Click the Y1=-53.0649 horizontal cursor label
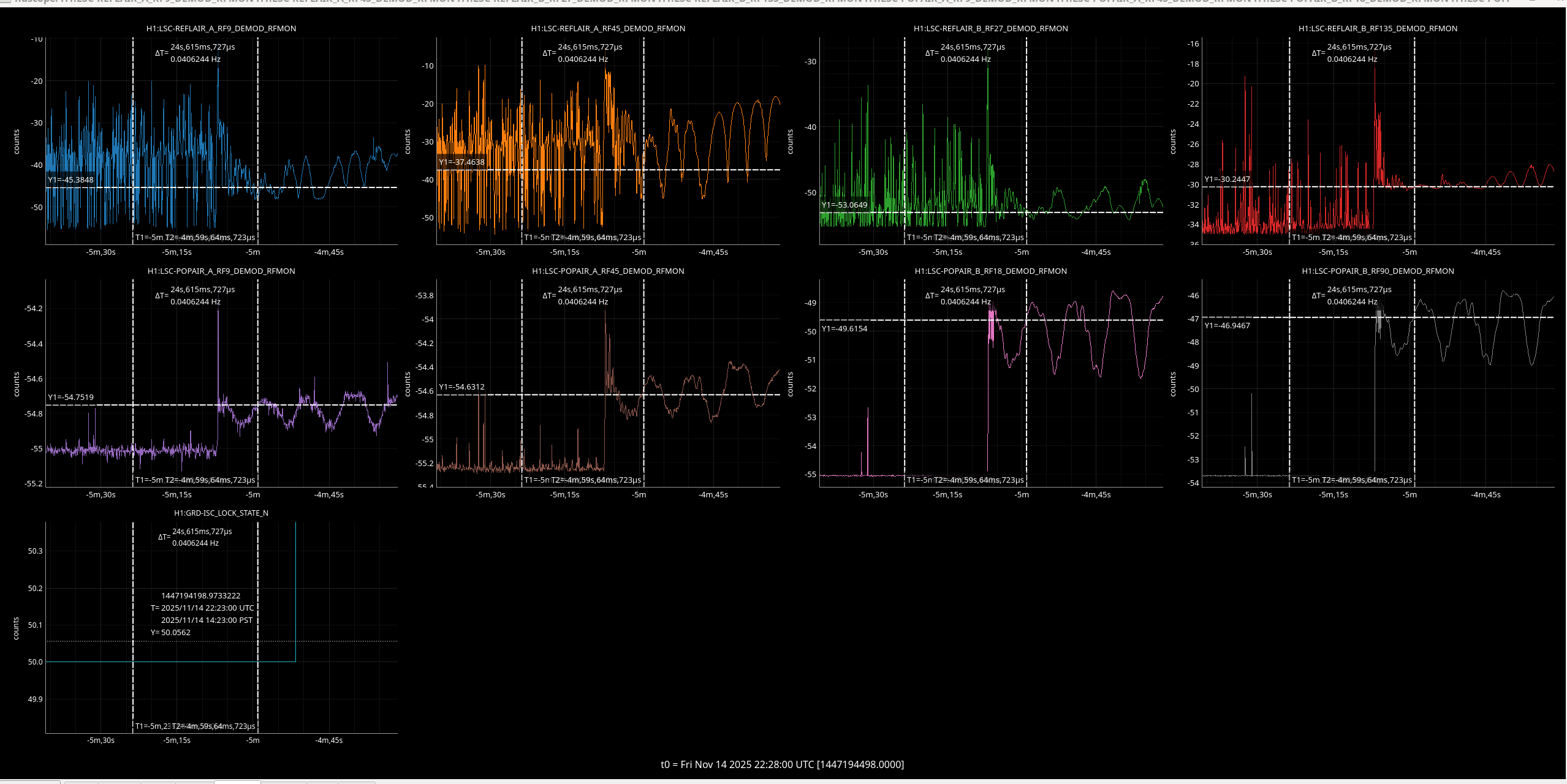1567x784 pixels. (x=844, y=205)
